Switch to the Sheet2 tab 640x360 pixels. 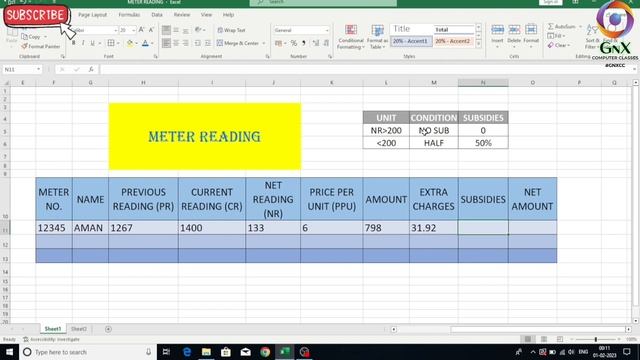tap(79, 329)
